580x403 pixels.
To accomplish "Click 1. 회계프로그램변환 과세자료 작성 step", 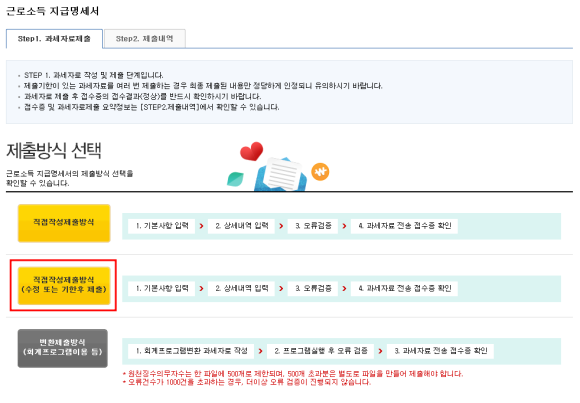I will click(191, 351).
